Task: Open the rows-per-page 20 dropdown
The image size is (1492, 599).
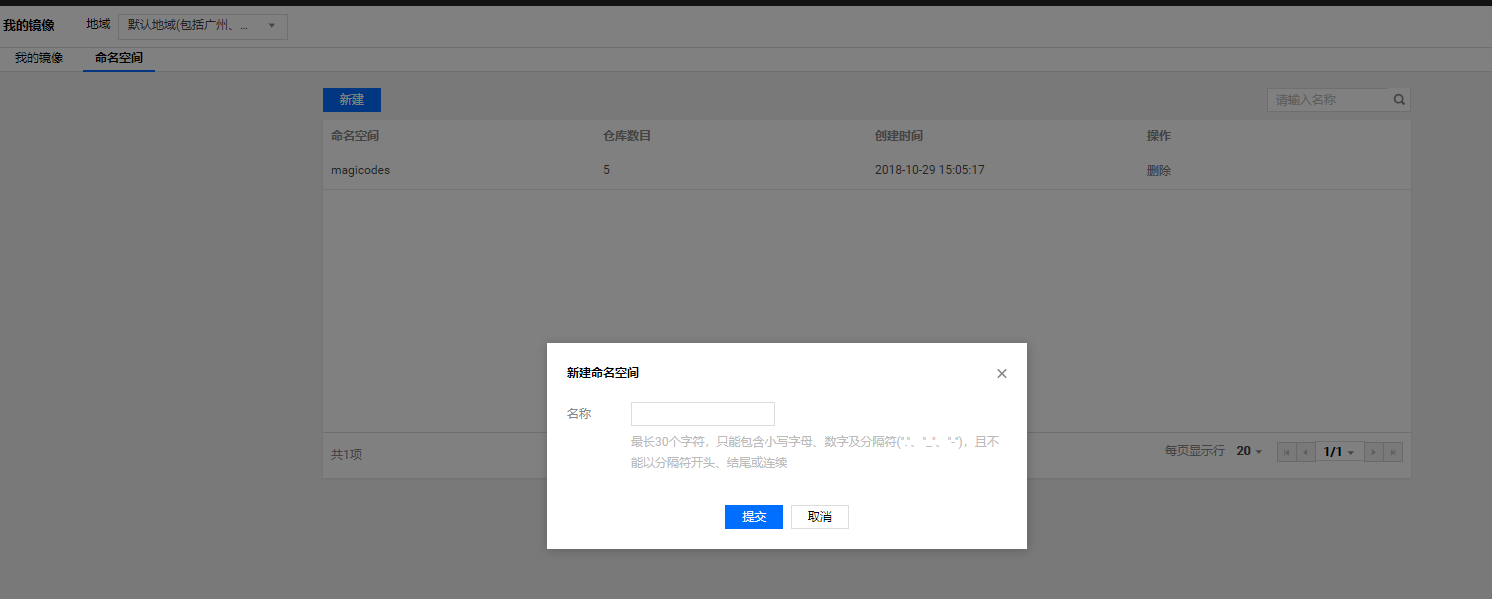Action: [x=1250, y=452]
